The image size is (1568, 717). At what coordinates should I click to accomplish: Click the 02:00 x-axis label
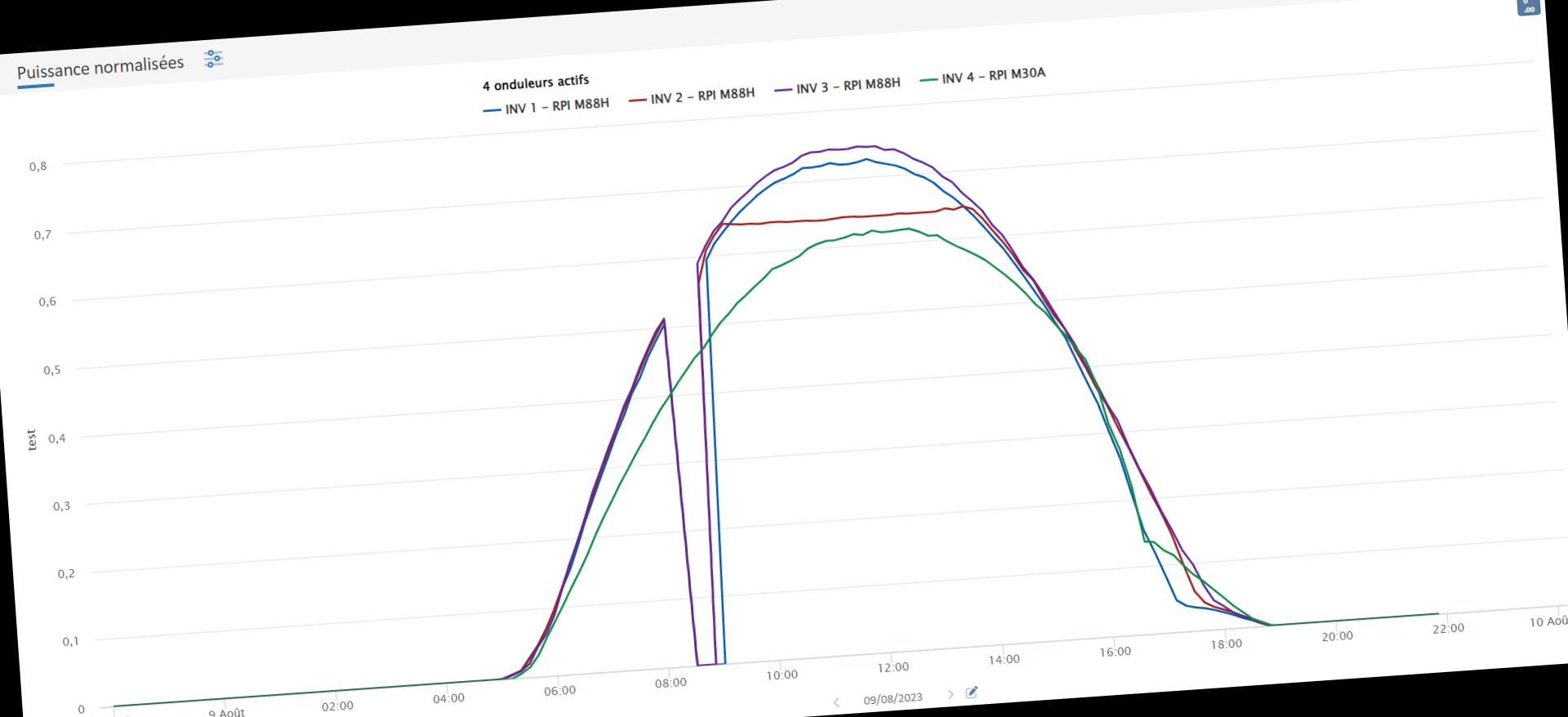[337, 706]
